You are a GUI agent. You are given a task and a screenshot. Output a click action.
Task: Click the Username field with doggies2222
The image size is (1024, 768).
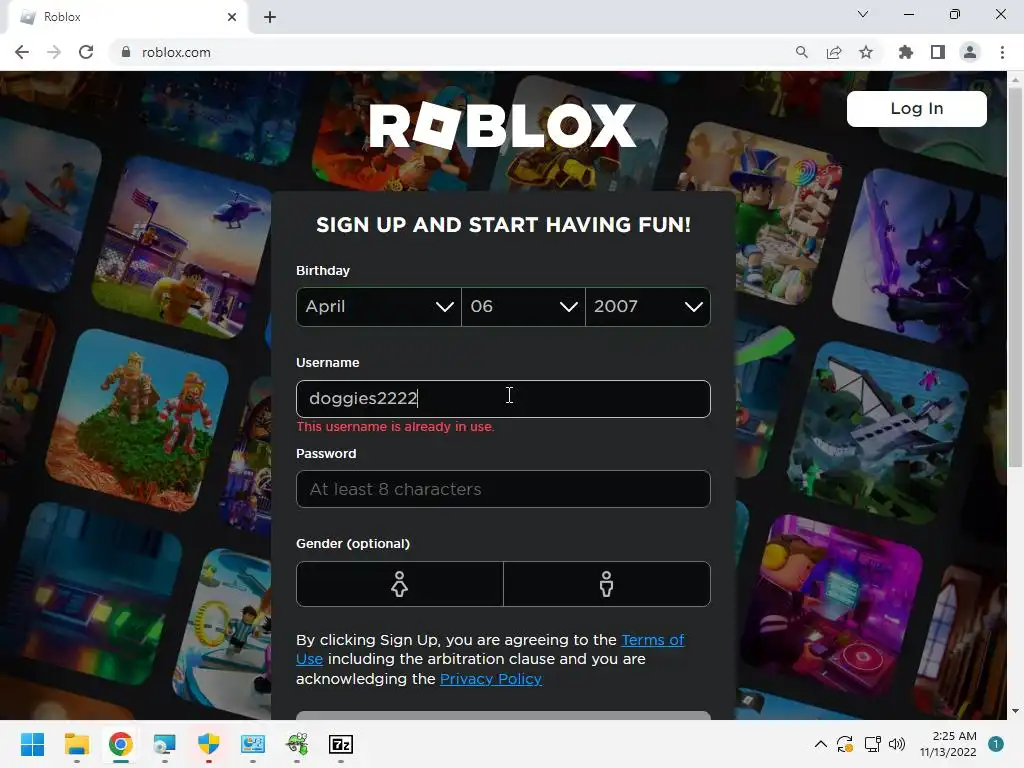coord(503,399)
